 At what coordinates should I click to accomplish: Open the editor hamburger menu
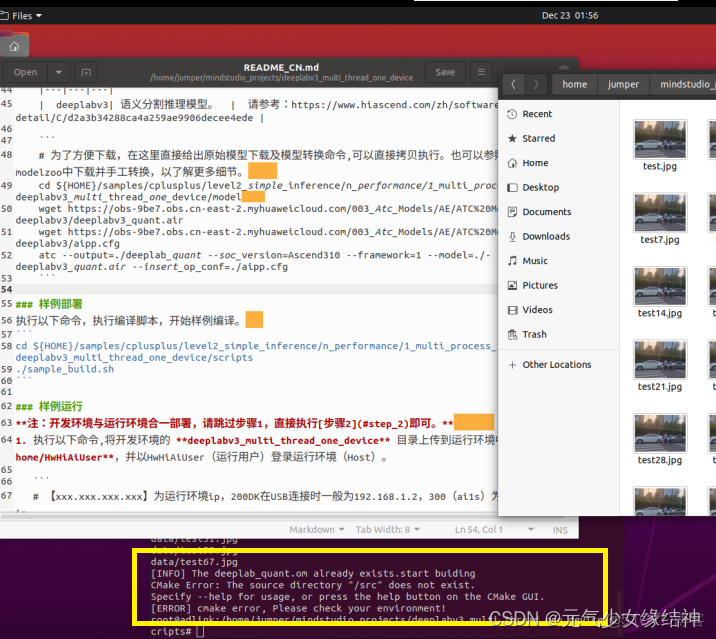click(x=481, y=72)
